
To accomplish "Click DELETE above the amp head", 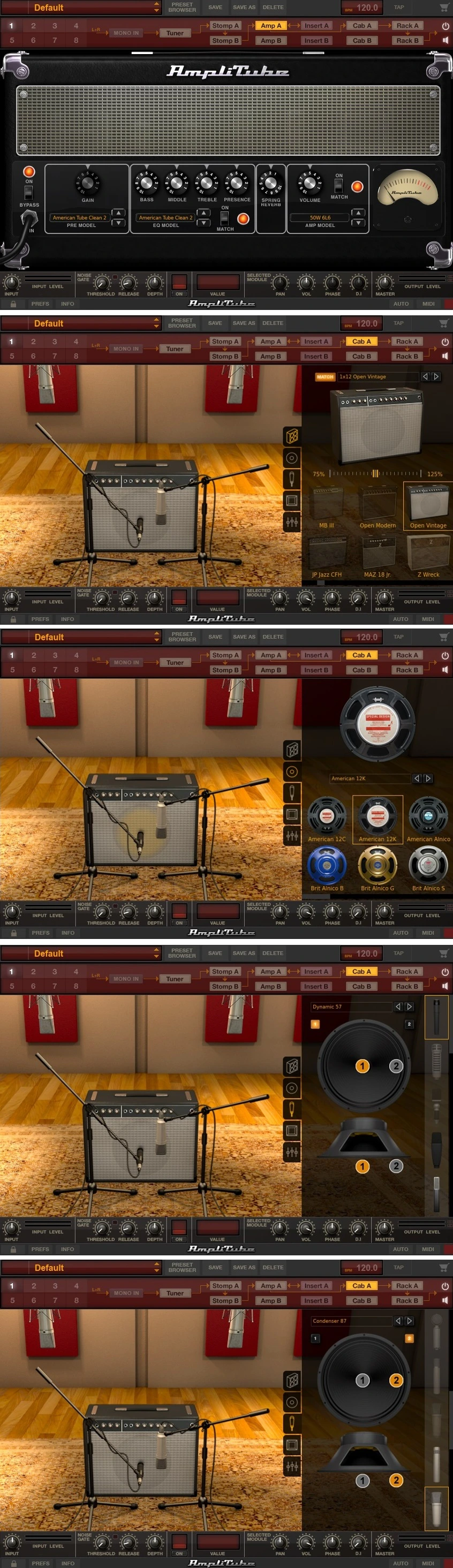I will click(273, 7).
